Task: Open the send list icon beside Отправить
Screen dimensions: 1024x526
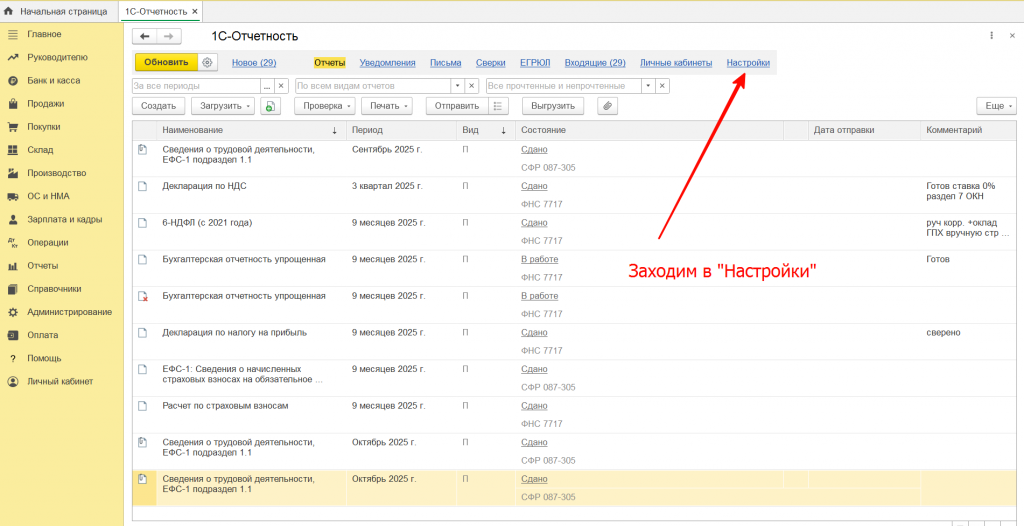Action: [498, 106]
